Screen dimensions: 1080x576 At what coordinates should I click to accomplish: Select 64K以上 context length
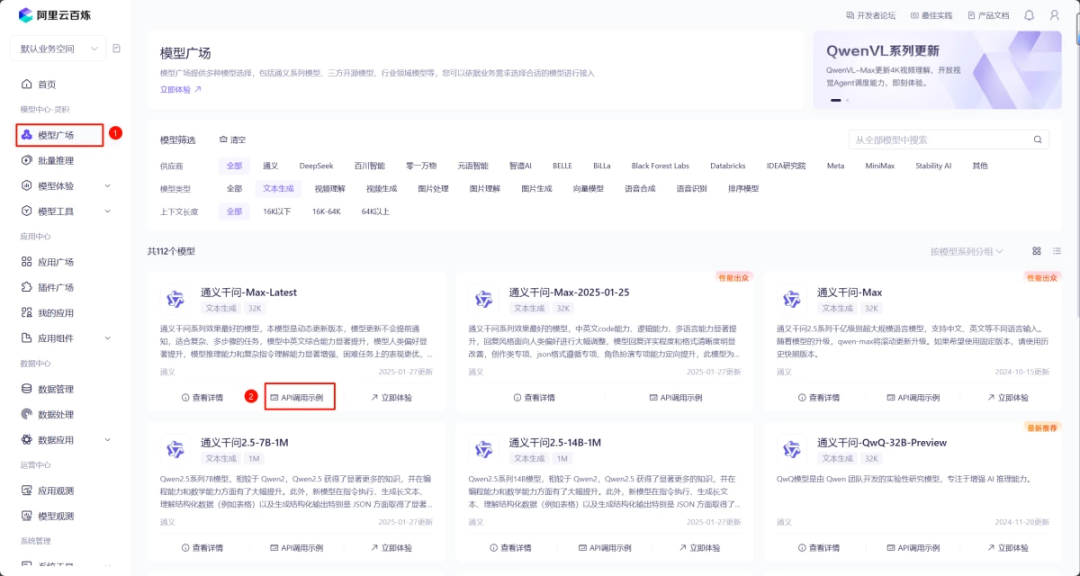[x=375, y=212]
